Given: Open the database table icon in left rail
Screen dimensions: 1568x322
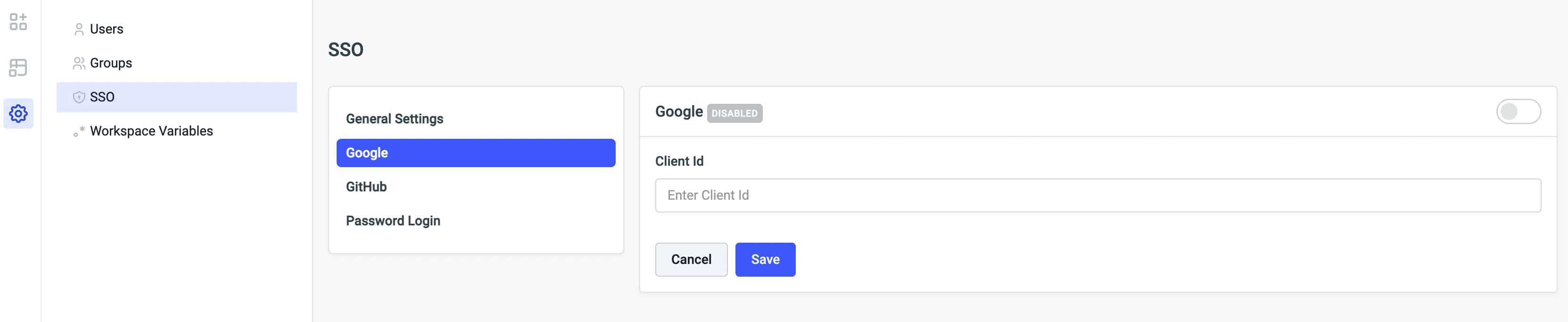Looking at the screenshot, I should pos(18,68).
